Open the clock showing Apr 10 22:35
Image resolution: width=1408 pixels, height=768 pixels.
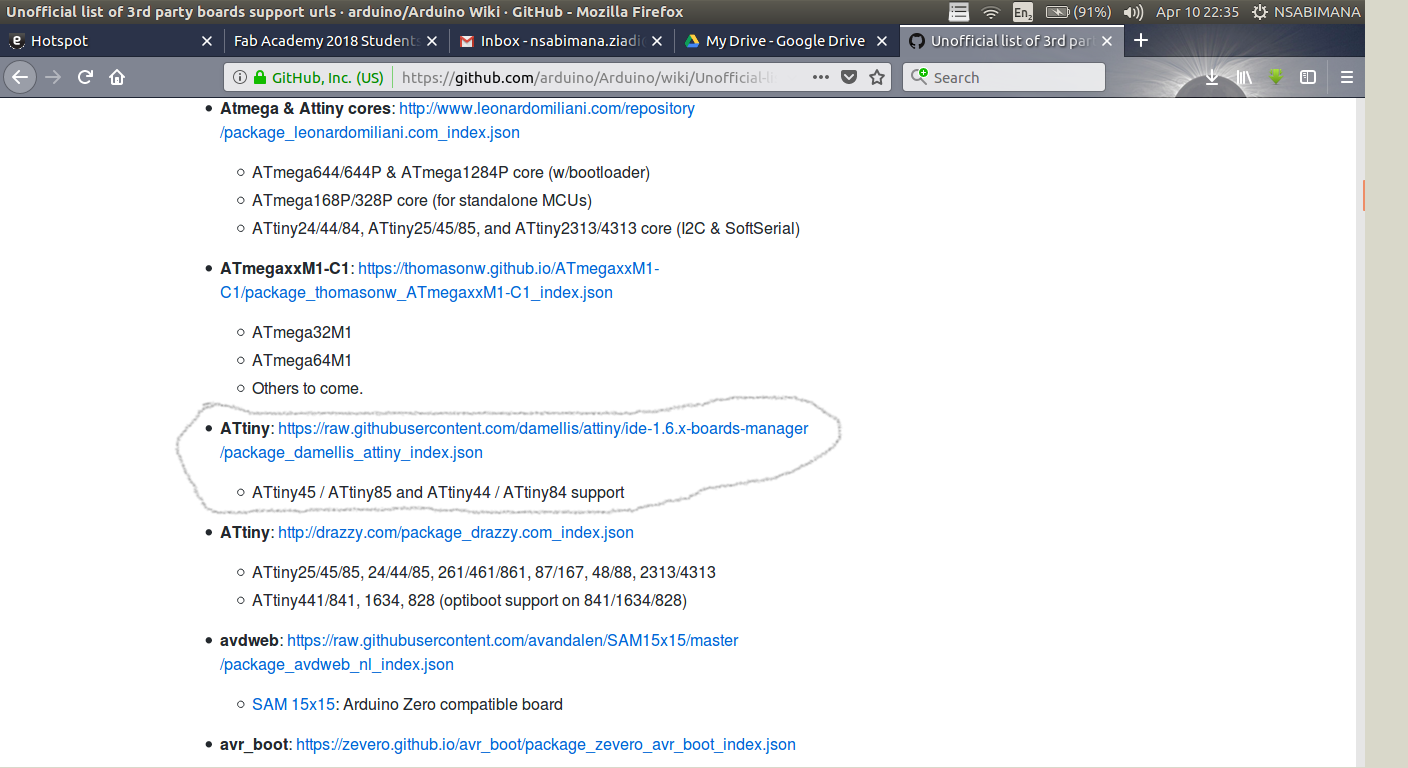(x=1197, y=12)
